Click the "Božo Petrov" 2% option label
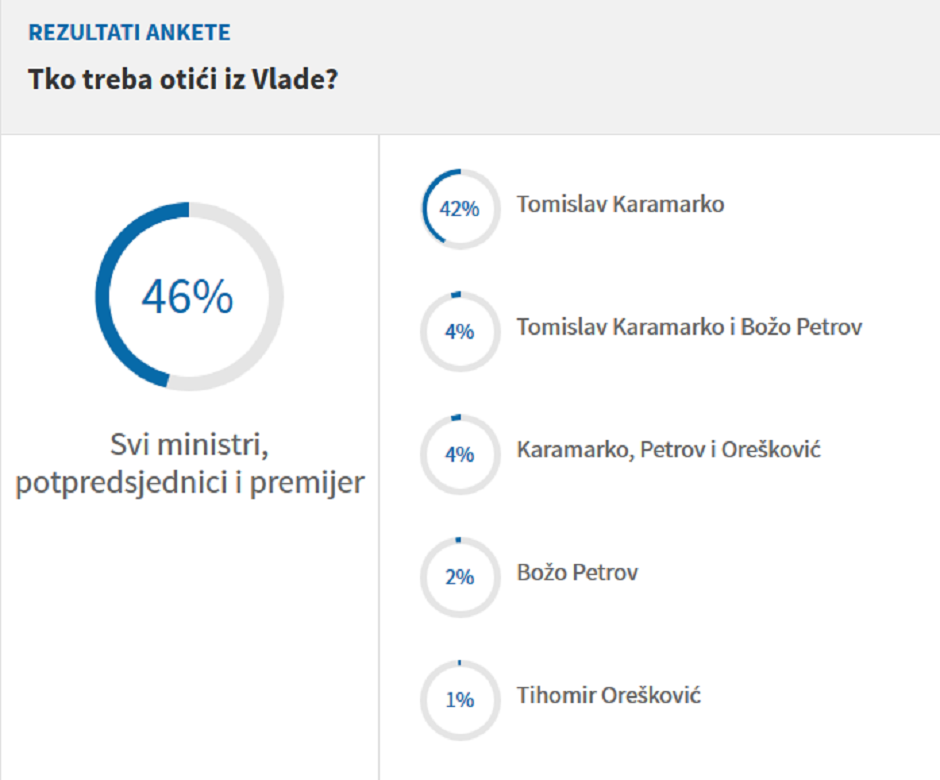Screen dimensions: 940x780 coord(577,573)
